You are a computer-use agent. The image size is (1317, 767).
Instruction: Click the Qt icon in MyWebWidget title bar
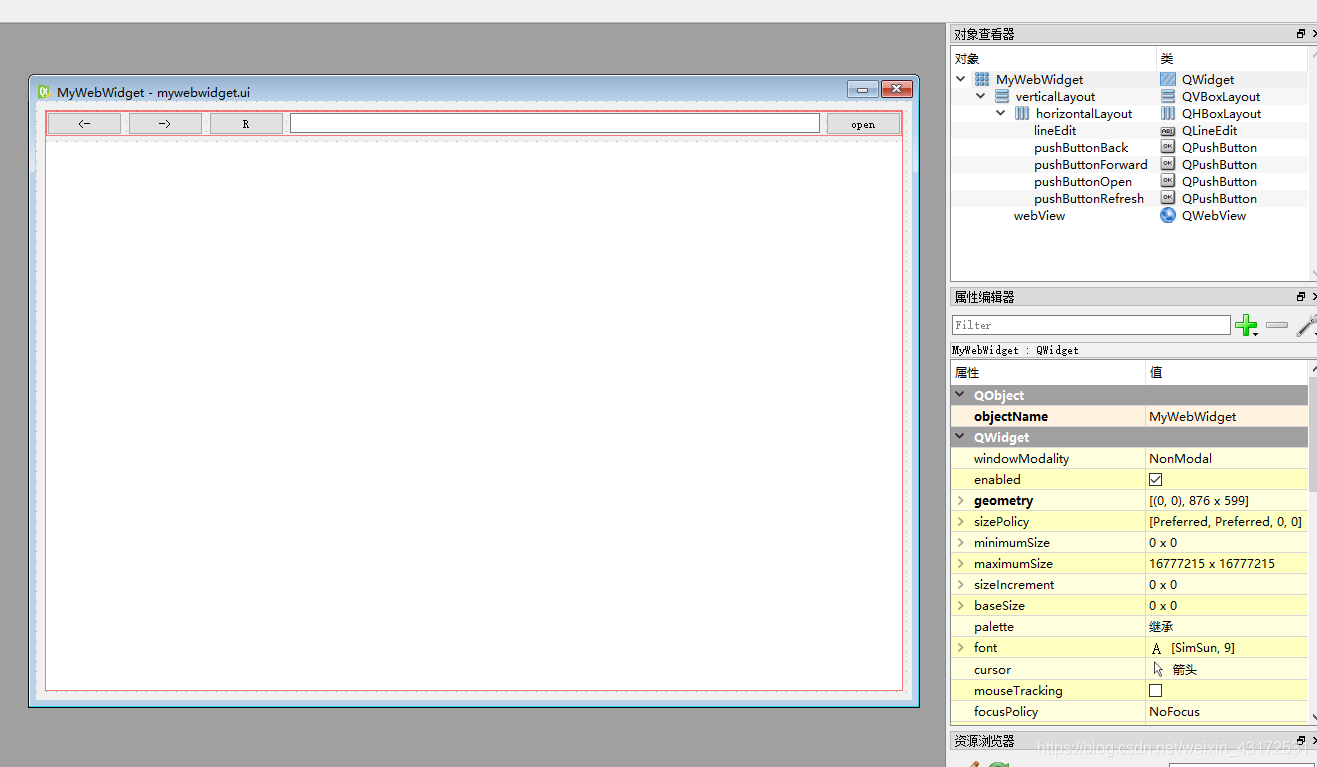(x=44, y=91)
